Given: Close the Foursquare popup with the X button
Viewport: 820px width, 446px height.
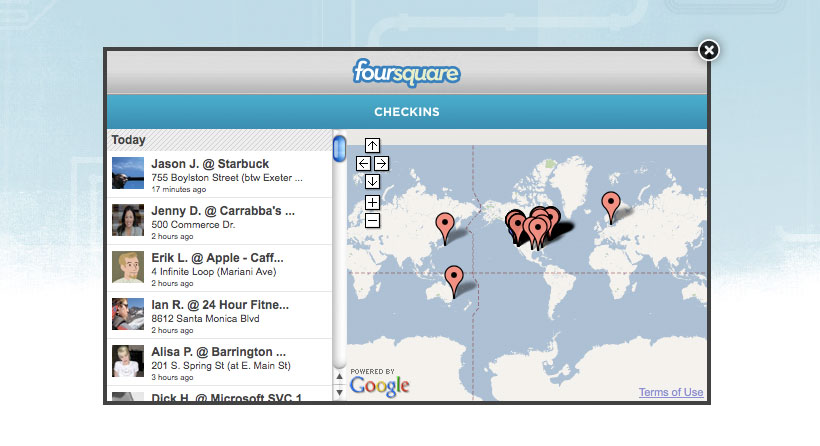Looking at the screenshot, I should (709, 50).
